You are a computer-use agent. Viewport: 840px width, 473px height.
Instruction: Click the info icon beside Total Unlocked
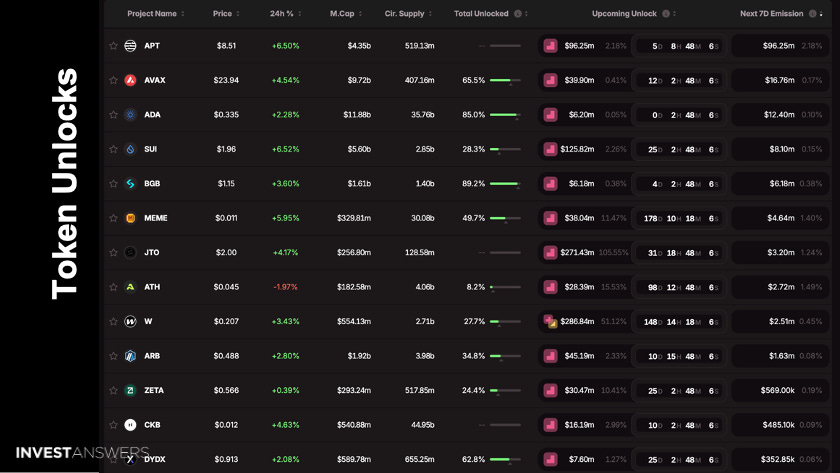click(518, 14)
